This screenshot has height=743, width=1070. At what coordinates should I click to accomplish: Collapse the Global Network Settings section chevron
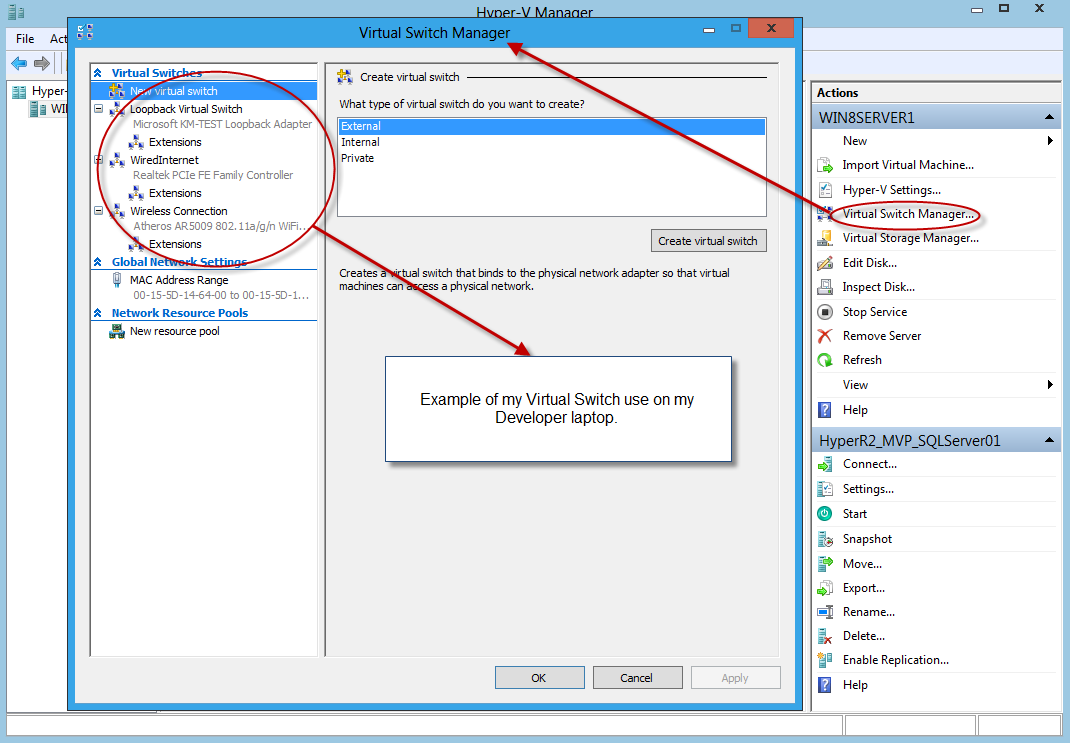point(98,262)
